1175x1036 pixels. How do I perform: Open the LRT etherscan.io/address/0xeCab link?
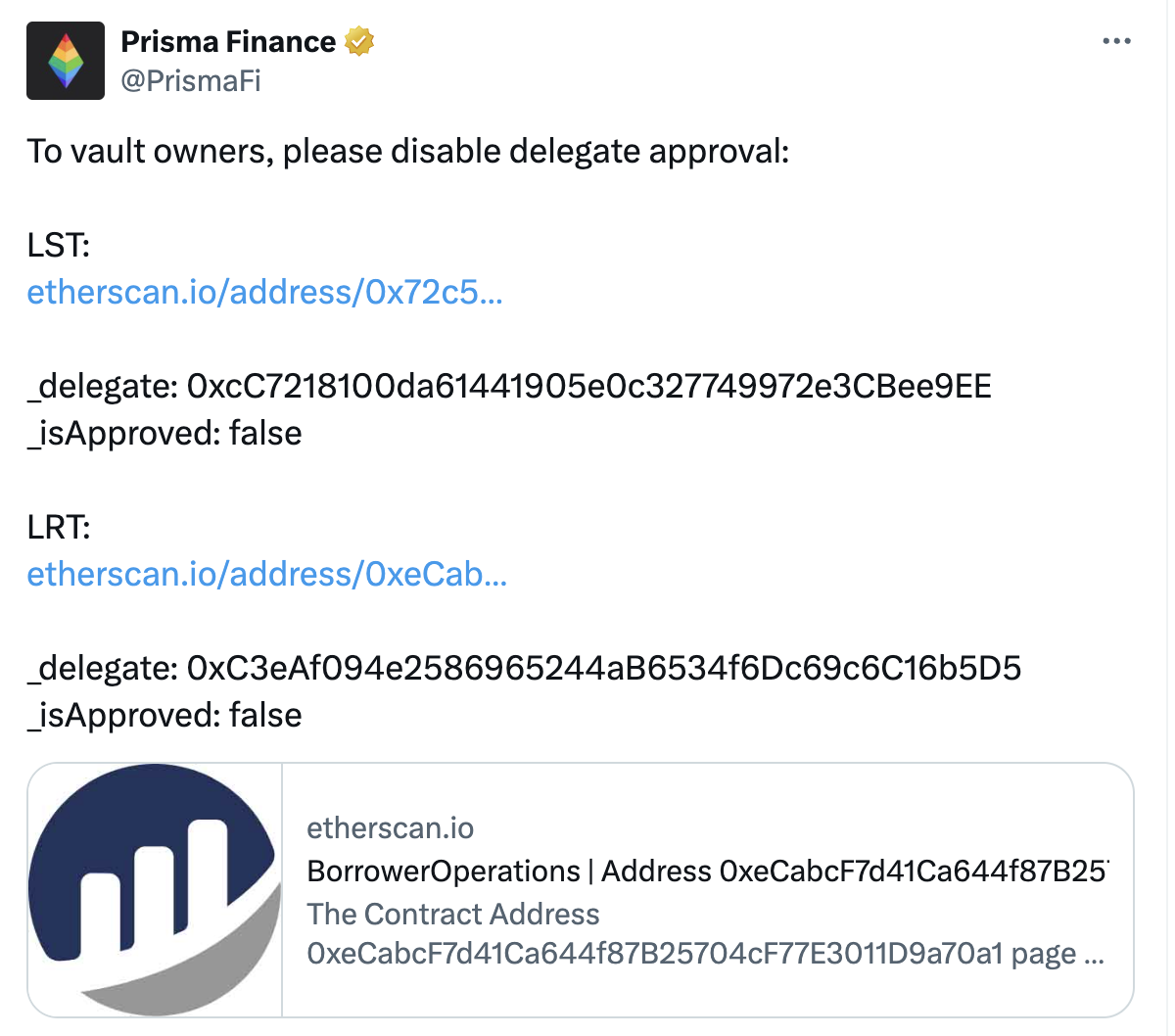tap(266, 575)
